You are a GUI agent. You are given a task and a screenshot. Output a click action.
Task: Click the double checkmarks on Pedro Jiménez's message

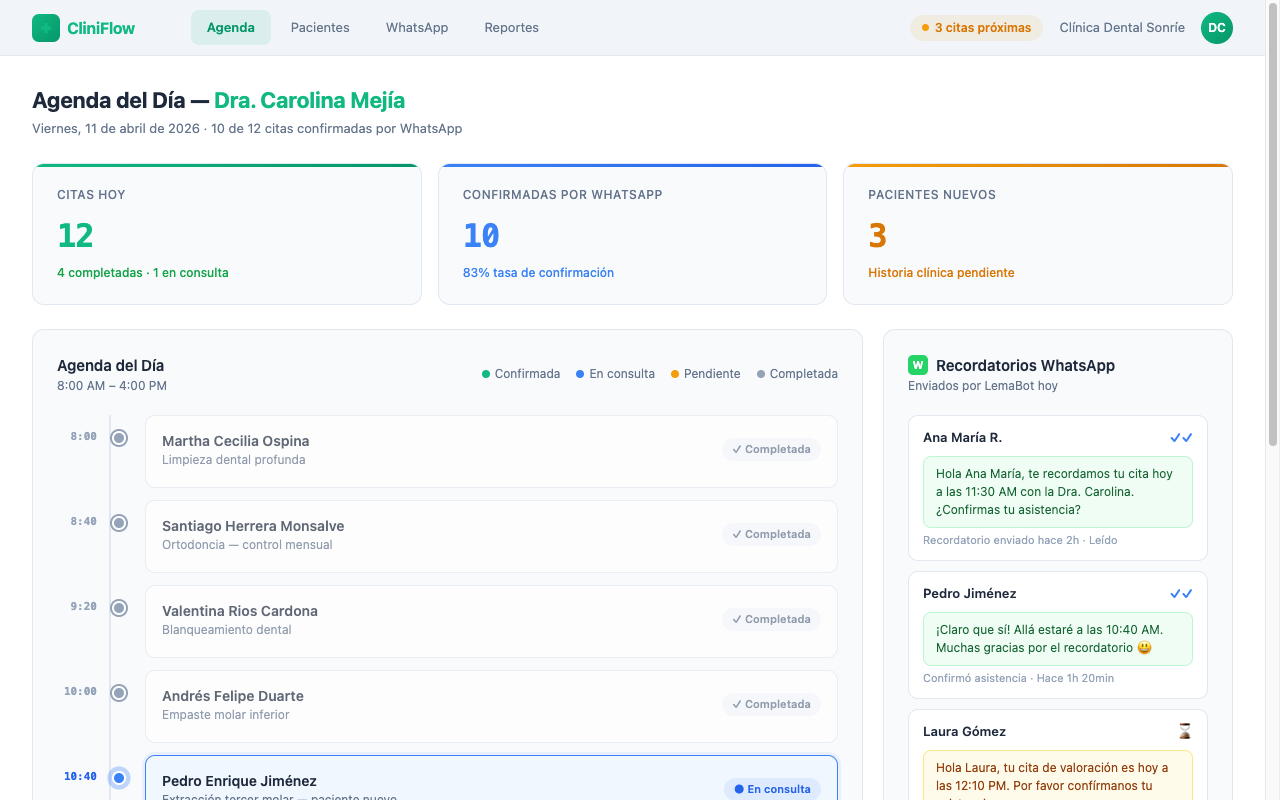1182,593
